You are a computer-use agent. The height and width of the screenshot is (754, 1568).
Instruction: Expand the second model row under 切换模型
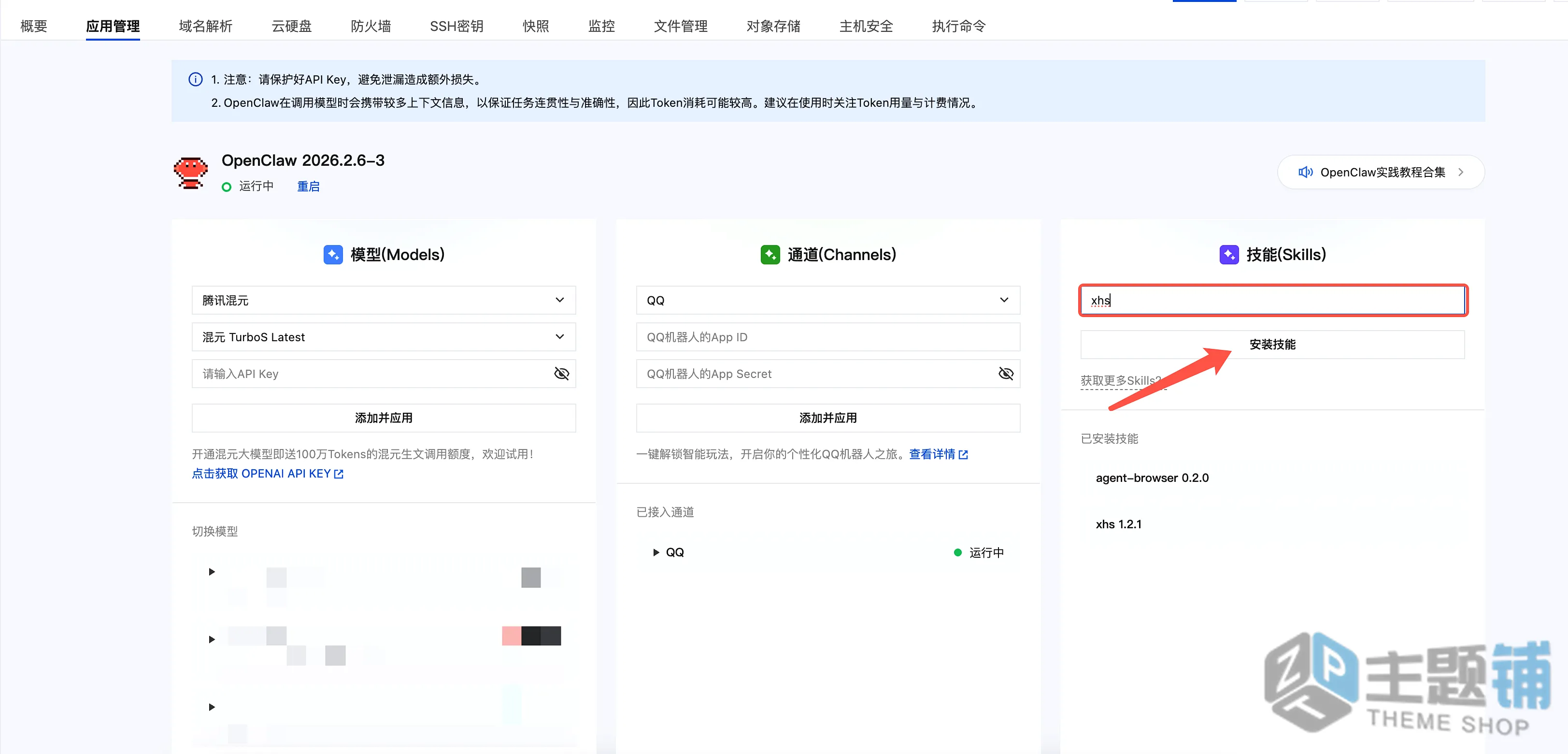coord(212,639)
